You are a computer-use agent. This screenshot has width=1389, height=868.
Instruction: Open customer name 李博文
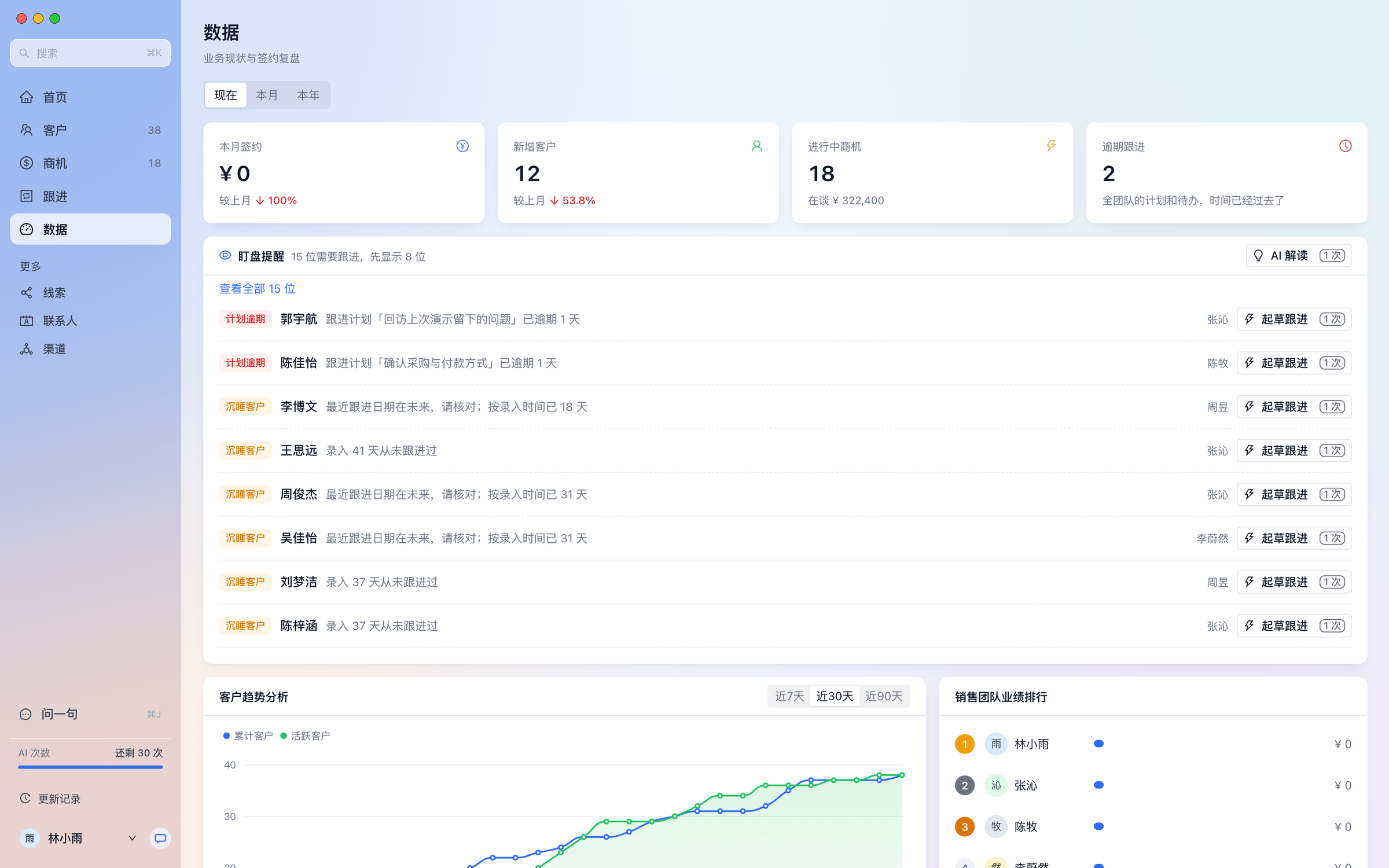[299, 407]
